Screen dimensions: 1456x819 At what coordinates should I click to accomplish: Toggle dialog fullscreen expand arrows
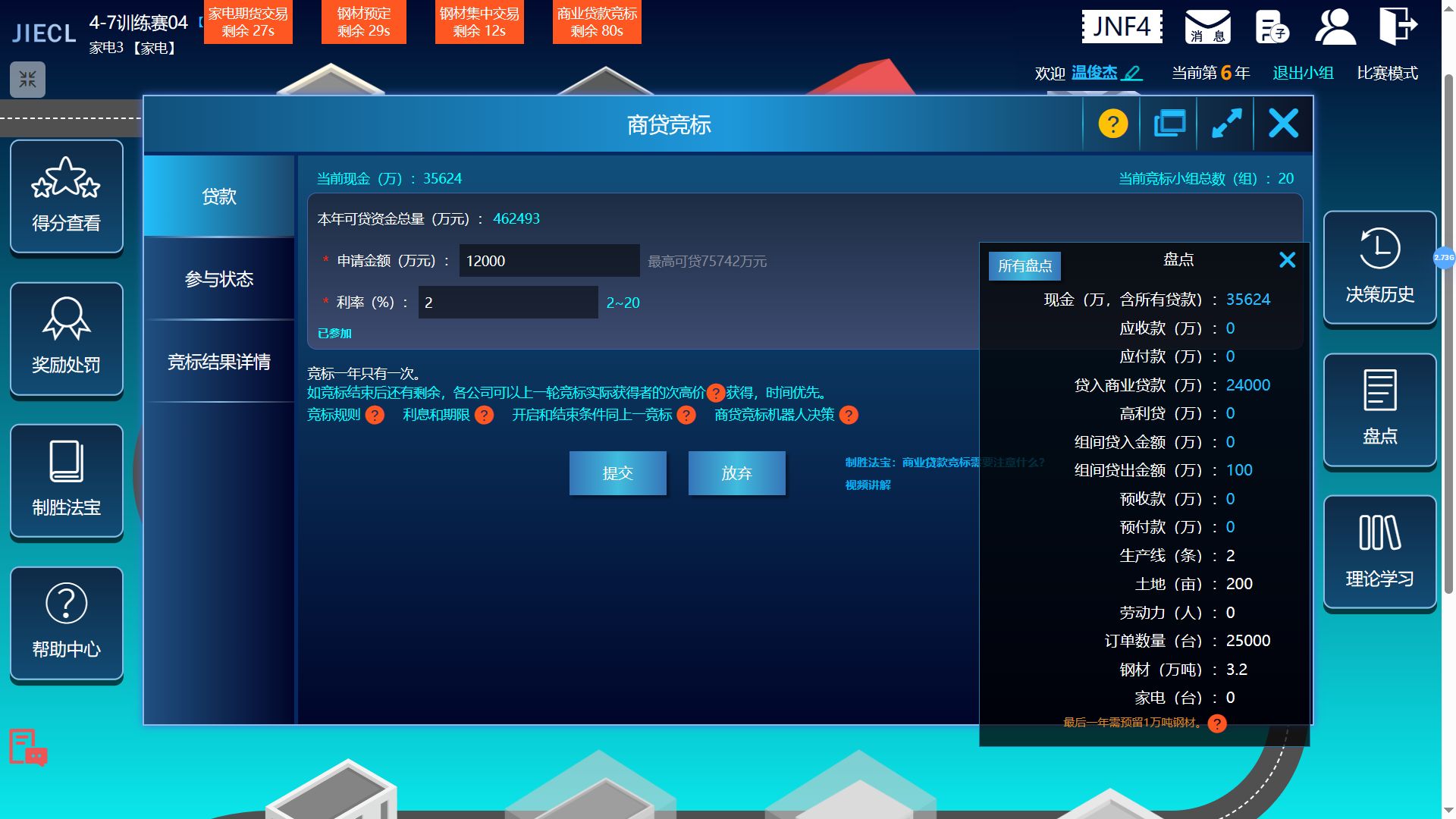click(x=1226, y=124)
